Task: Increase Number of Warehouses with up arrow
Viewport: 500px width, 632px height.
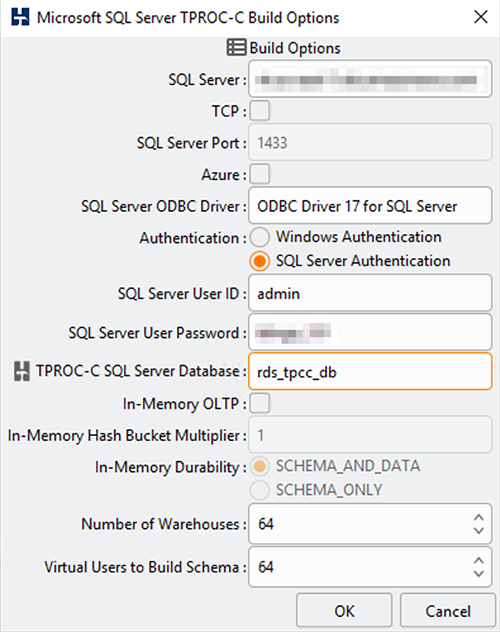Action: [x=479, y=517]
